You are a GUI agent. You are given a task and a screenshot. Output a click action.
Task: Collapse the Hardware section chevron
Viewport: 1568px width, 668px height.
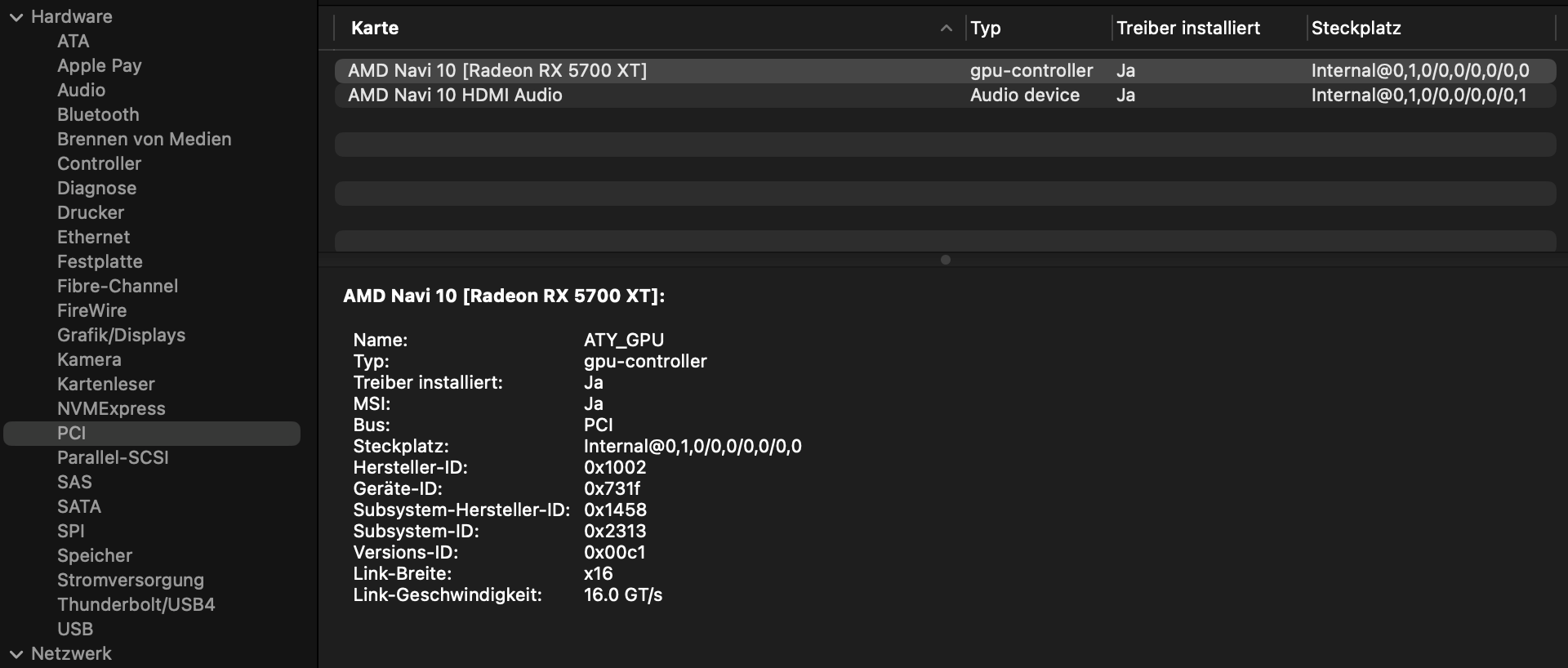(x=16, y=17)
